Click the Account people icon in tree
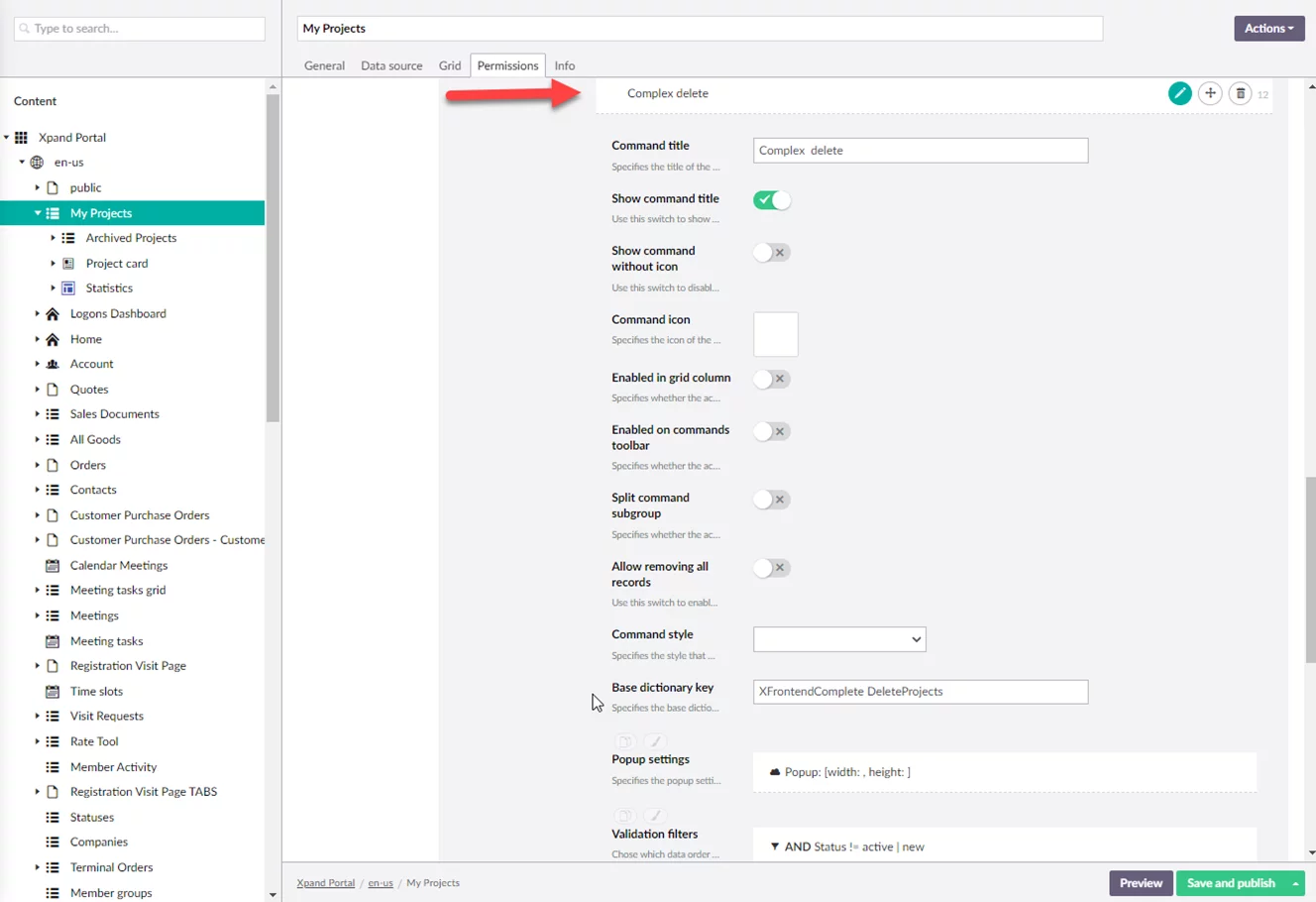1316x902 pixels. point(53,364)
